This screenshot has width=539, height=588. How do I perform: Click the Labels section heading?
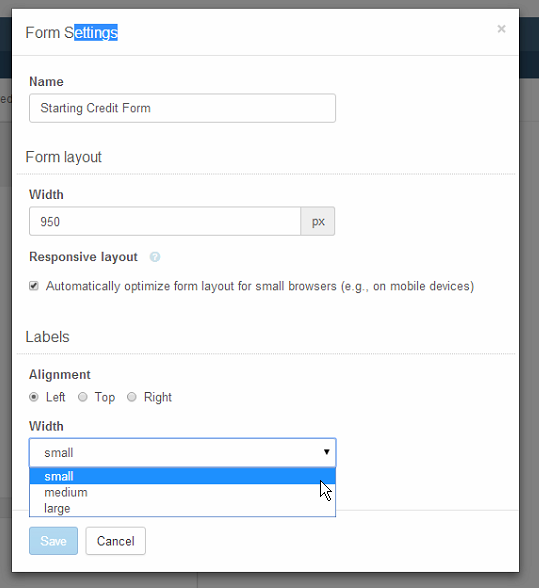tap(47, 337)
